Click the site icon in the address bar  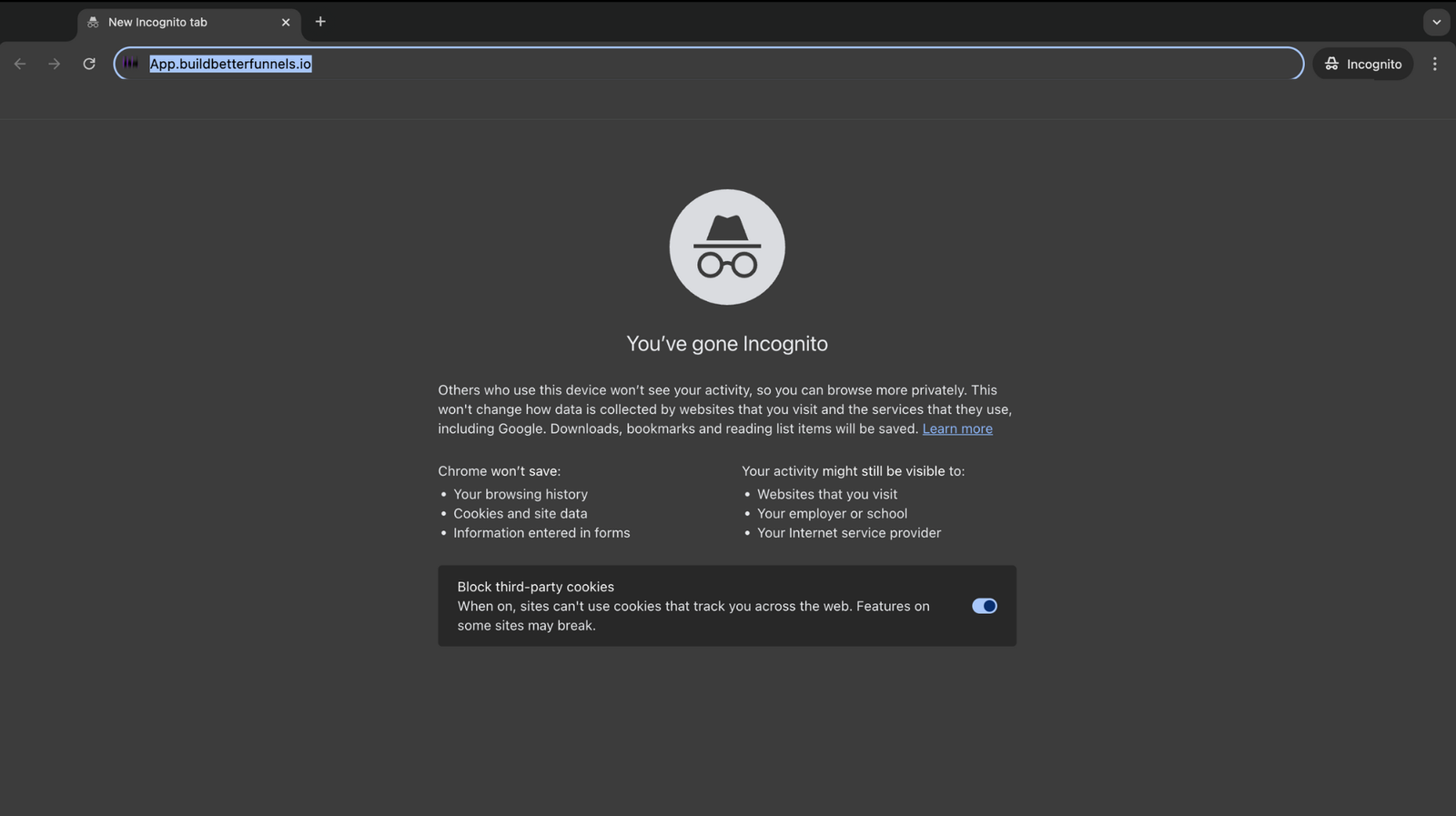(131, 64)
